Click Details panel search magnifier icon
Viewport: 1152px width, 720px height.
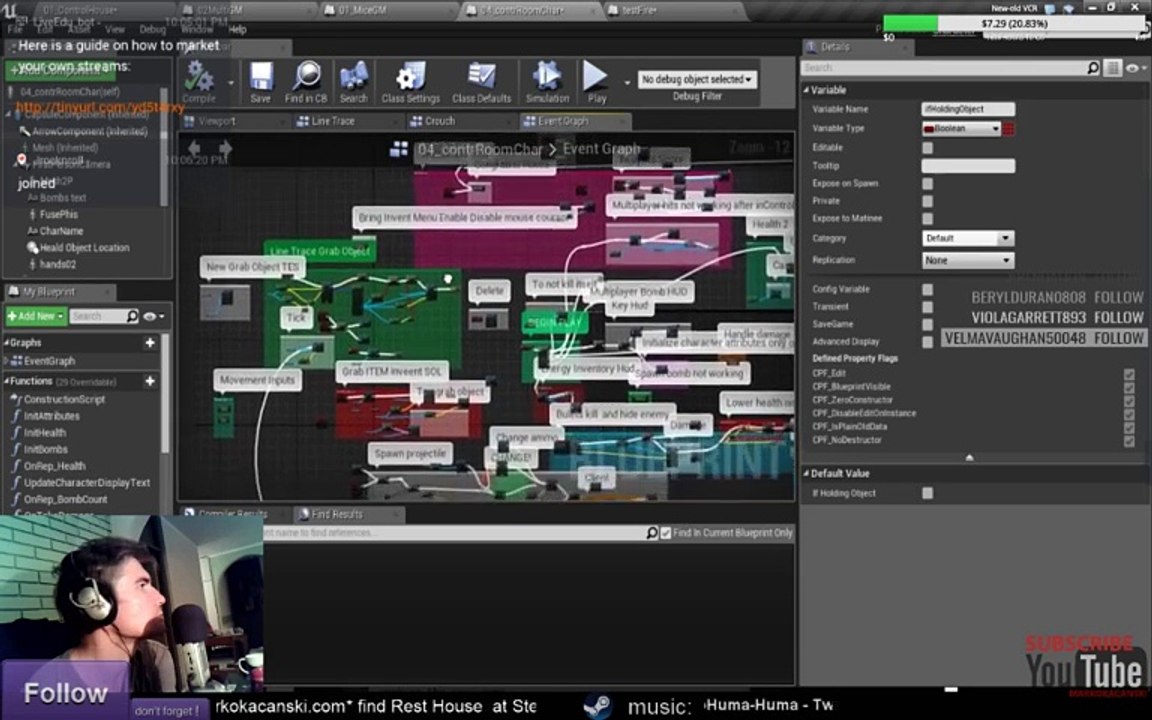click(x=1092, y=68)
